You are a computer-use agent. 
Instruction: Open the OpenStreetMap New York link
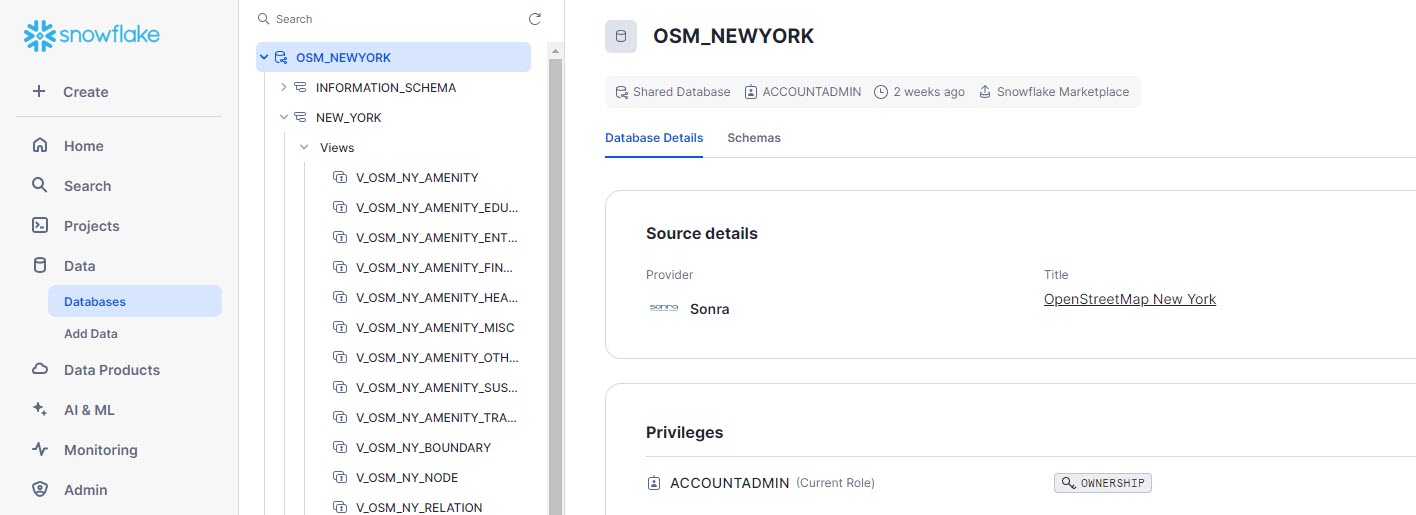point(1129,299)
